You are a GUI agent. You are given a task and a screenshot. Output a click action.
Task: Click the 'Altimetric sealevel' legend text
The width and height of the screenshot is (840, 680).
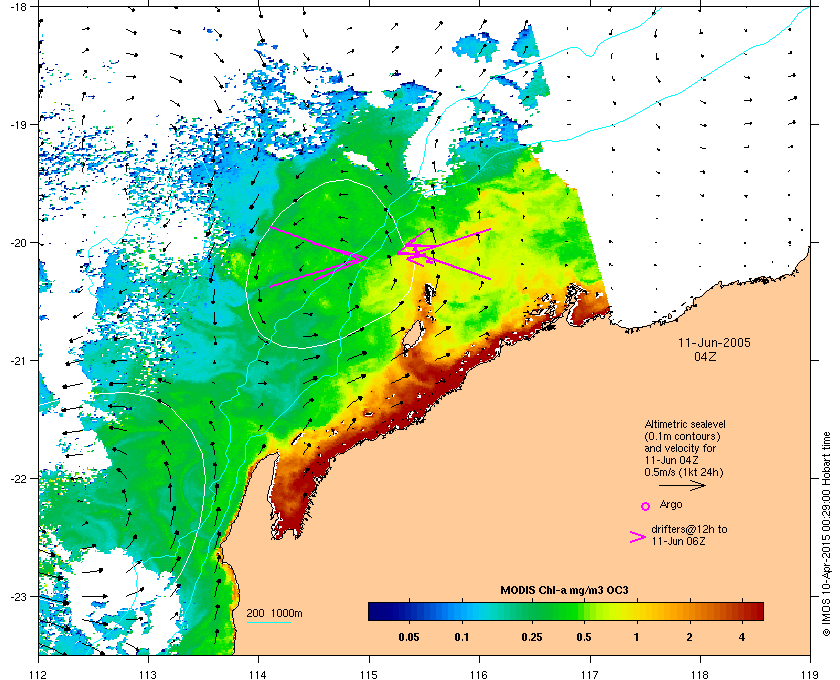click(x=685, y=424)
